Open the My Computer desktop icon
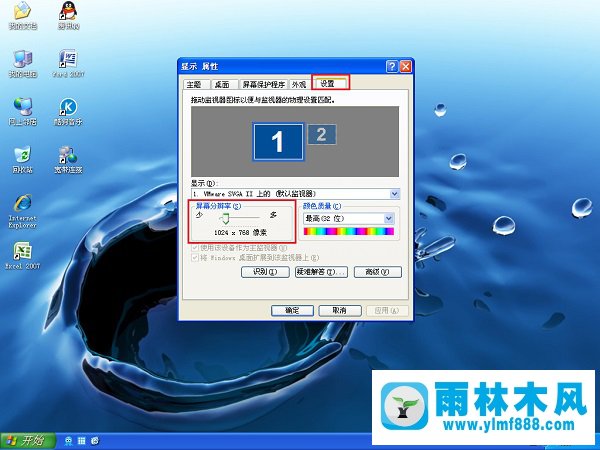Viewport: 600px width, 450px height. point(23,63)
